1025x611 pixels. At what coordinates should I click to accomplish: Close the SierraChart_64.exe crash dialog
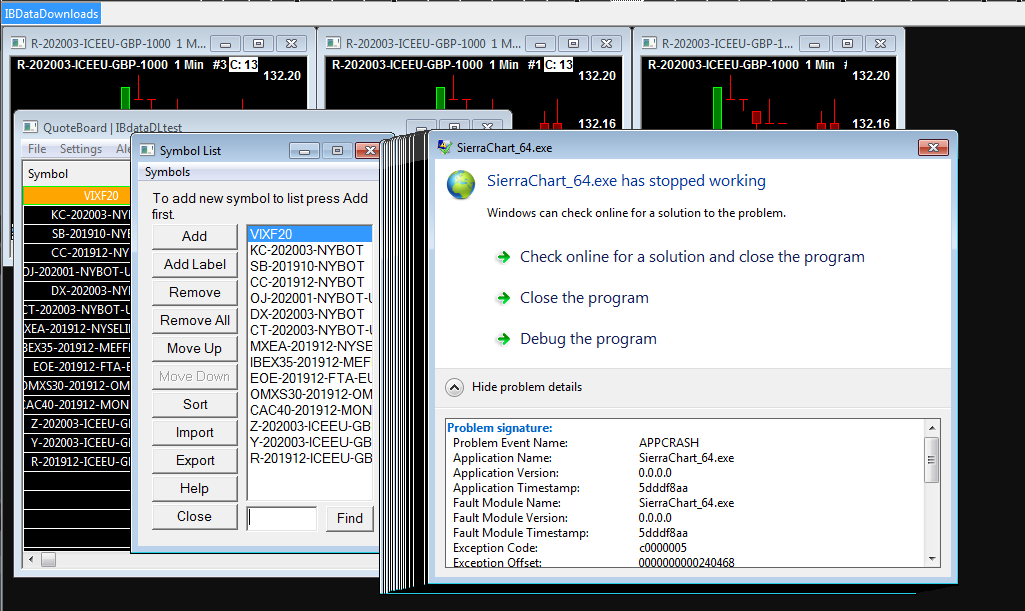pos(933,148)
